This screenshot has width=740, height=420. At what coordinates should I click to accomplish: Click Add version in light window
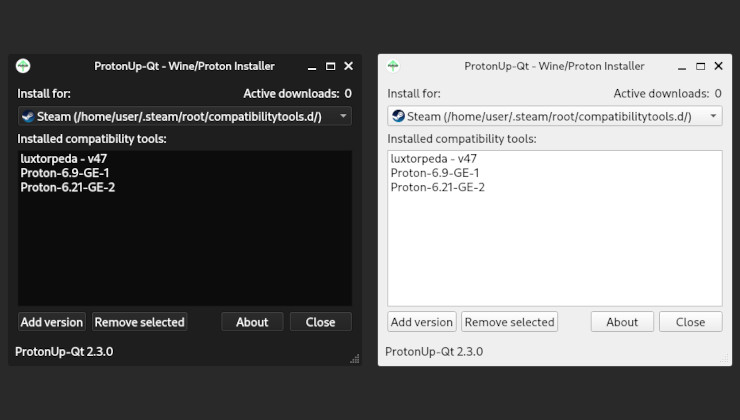(x=422, y=322)
